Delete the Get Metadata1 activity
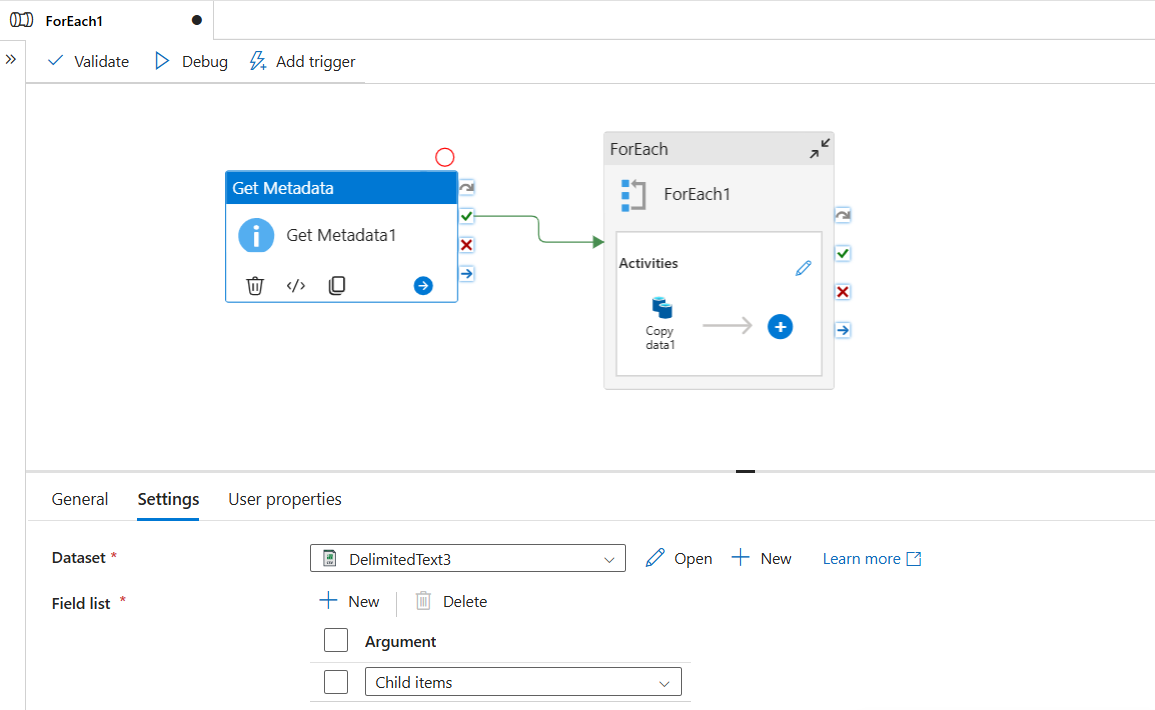The image size is (1155, 710). [255, 285]
